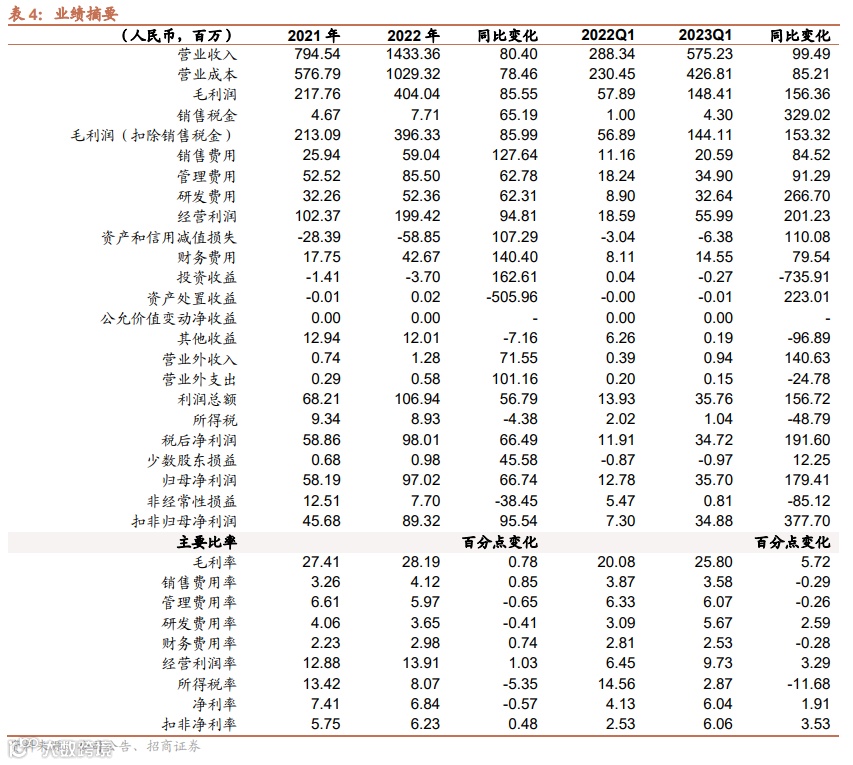Screen dimensions: 853x765
Task: Click the 财务费用率 row label
Action: click(x=199, y=644)
